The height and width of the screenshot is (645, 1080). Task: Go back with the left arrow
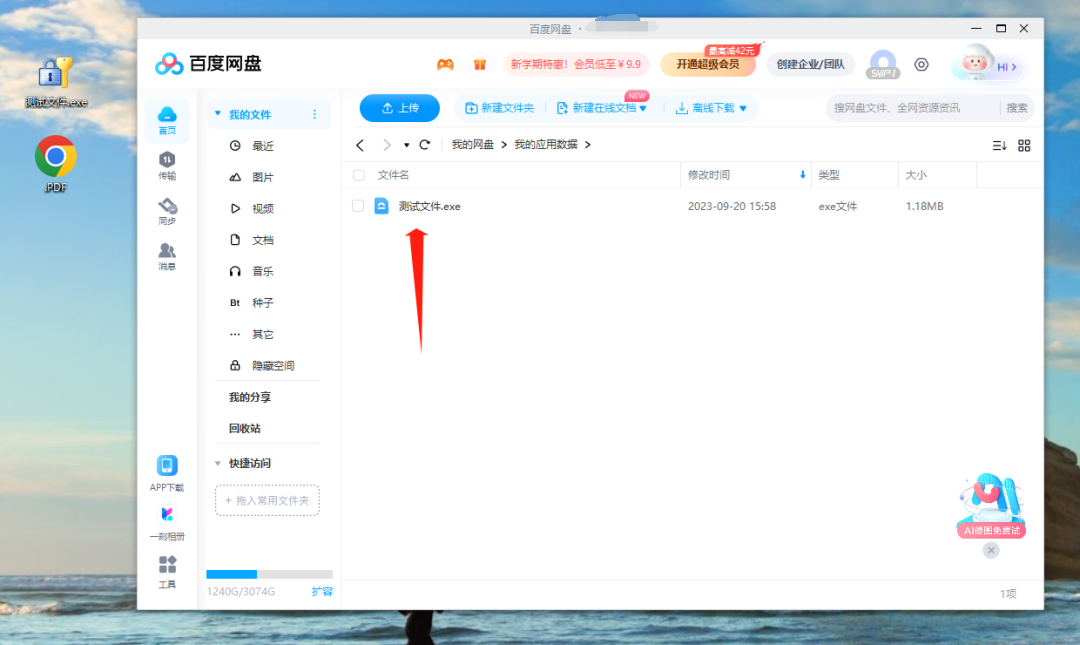360,145
